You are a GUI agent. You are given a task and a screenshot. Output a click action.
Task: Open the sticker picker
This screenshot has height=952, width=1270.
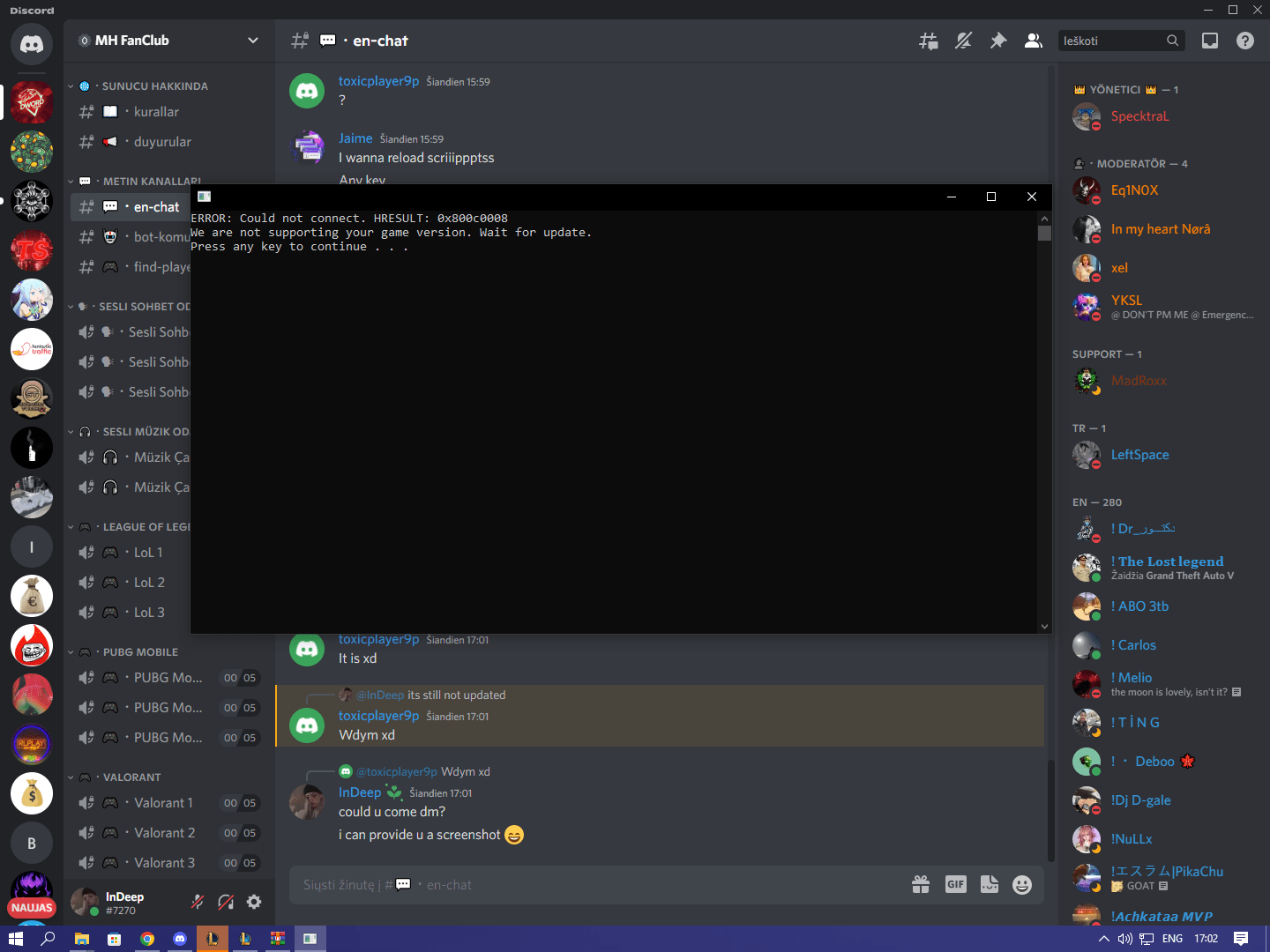click(x=990, y=885)
